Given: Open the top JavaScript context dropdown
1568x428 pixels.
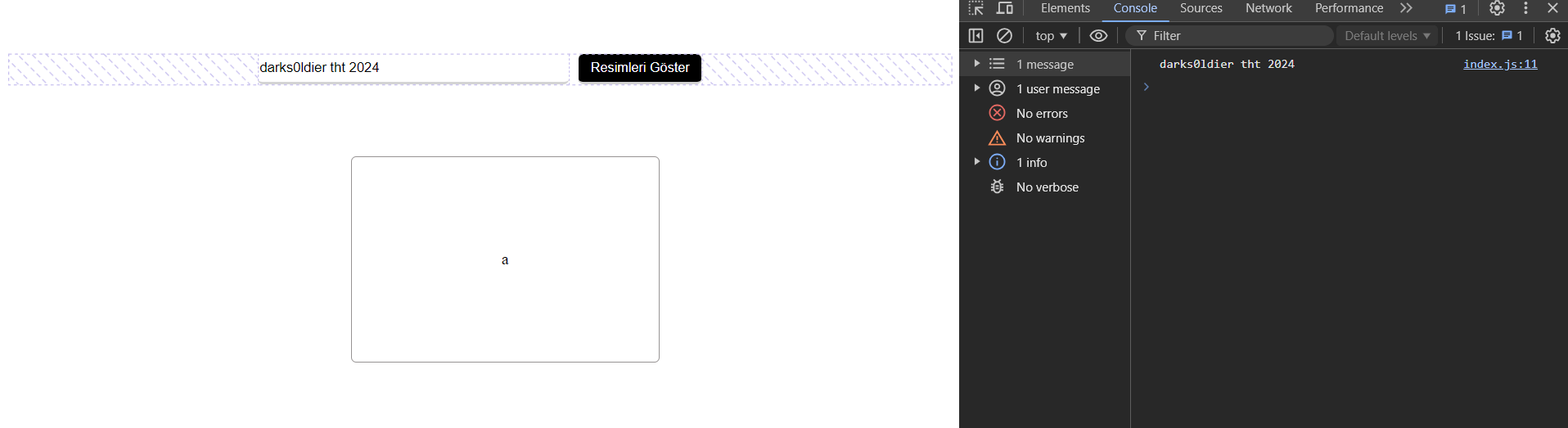Looking at the screenshot, I should tap(1052, 35).
